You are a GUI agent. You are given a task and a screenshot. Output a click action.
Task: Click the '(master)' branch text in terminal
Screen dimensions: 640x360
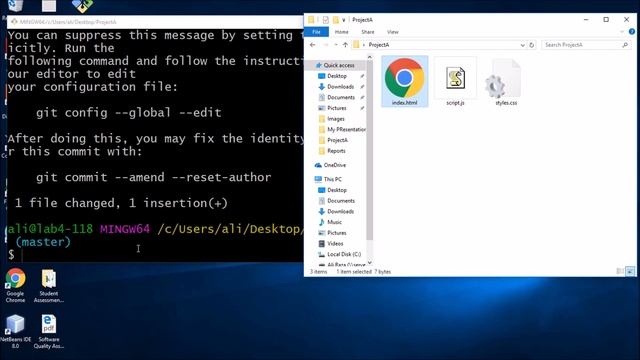coord(43,242)
